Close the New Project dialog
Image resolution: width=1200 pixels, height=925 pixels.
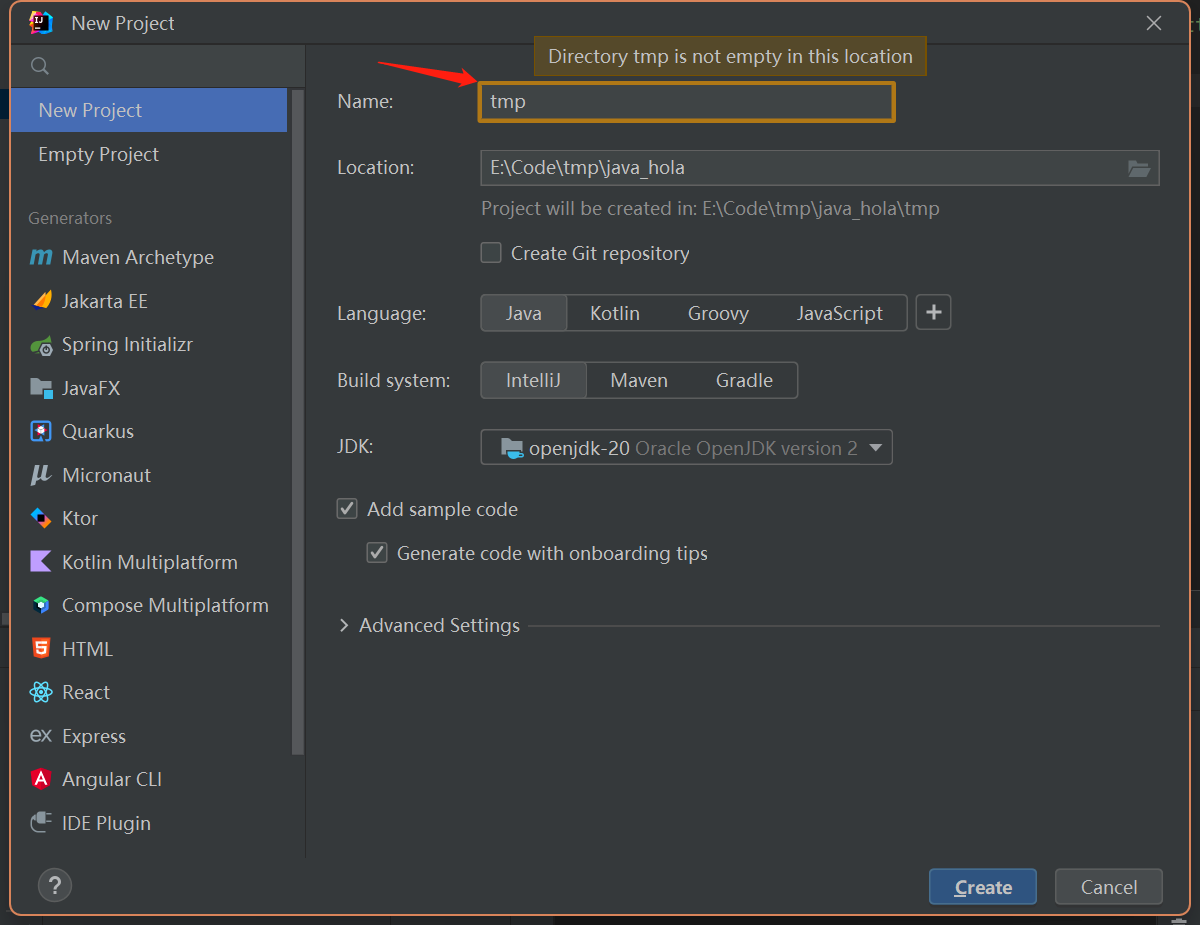1154,23
